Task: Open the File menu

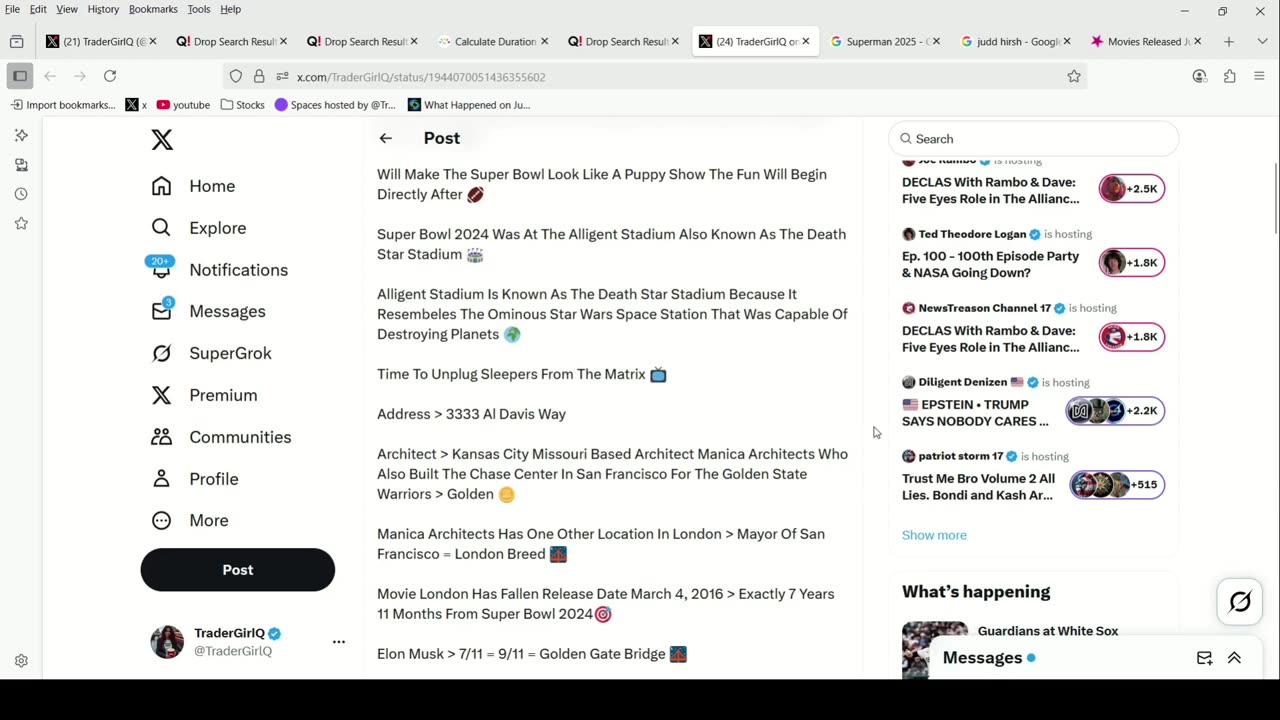Action: [x=12, y=9]
